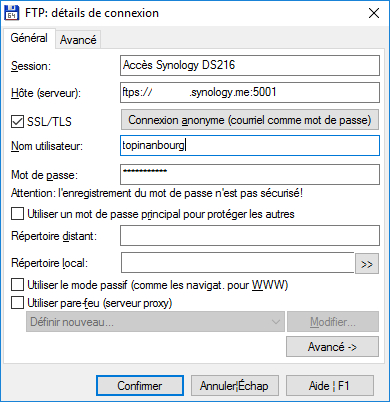Click the Connexion anonyme button
The height and width of the screenshot is (402, 391).
(x=250, y=120)
